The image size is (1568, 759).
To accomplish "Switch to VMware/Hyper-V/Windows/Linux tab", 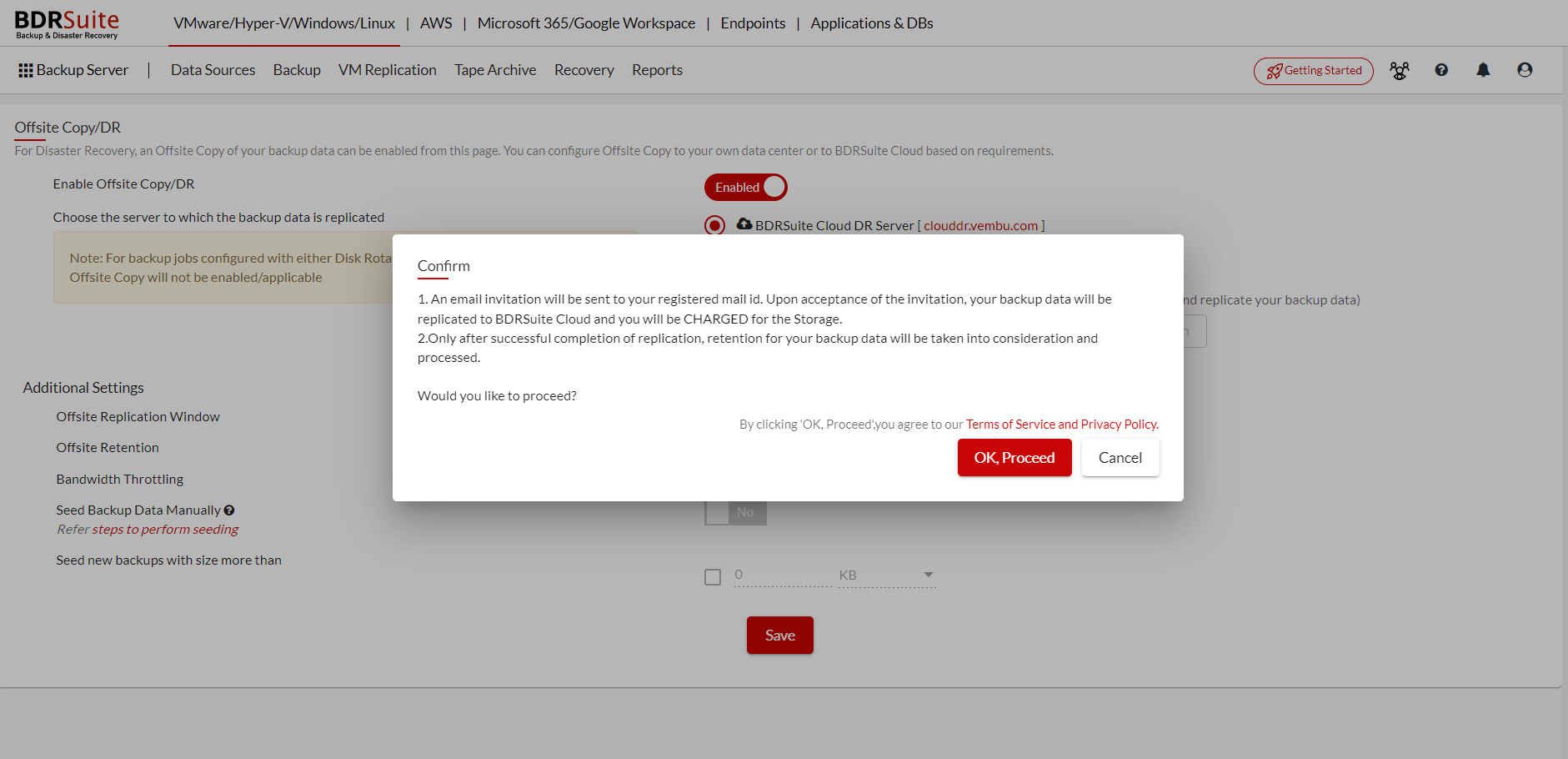I will (x=284, y=23).
